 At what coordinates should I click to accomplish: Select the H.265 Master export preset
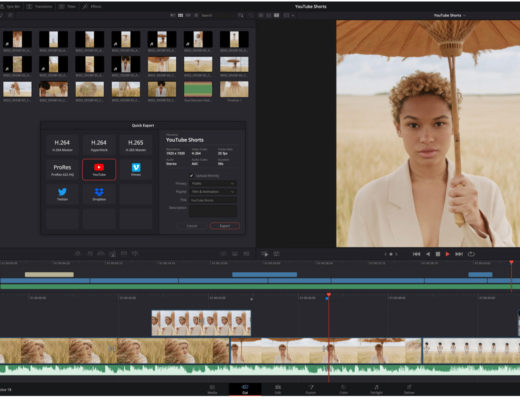click(x=136, y=145)
